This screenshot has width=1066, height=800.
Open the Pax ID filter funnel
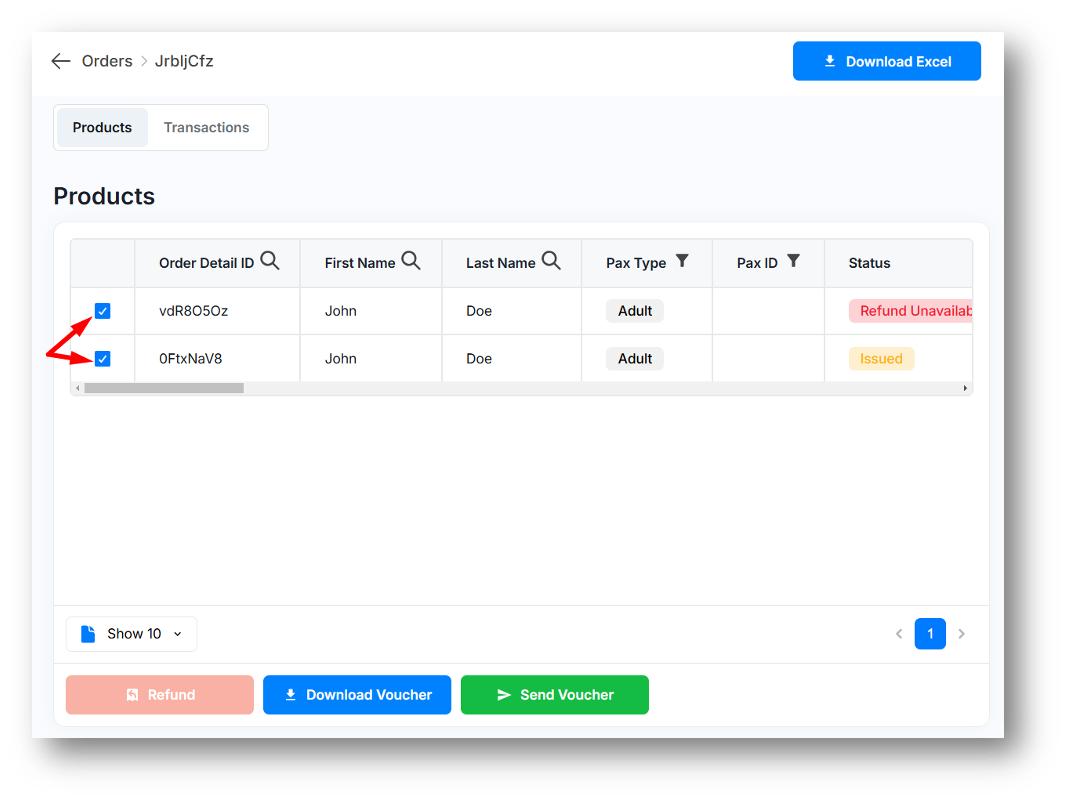coord(793,261)
